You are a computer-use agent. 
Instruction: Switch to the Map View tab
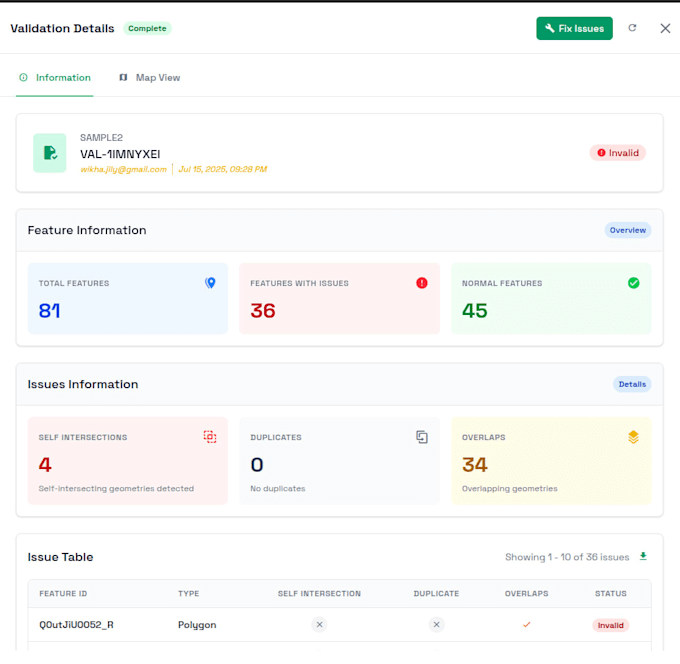pyautogui.click(x=150, y=78)
